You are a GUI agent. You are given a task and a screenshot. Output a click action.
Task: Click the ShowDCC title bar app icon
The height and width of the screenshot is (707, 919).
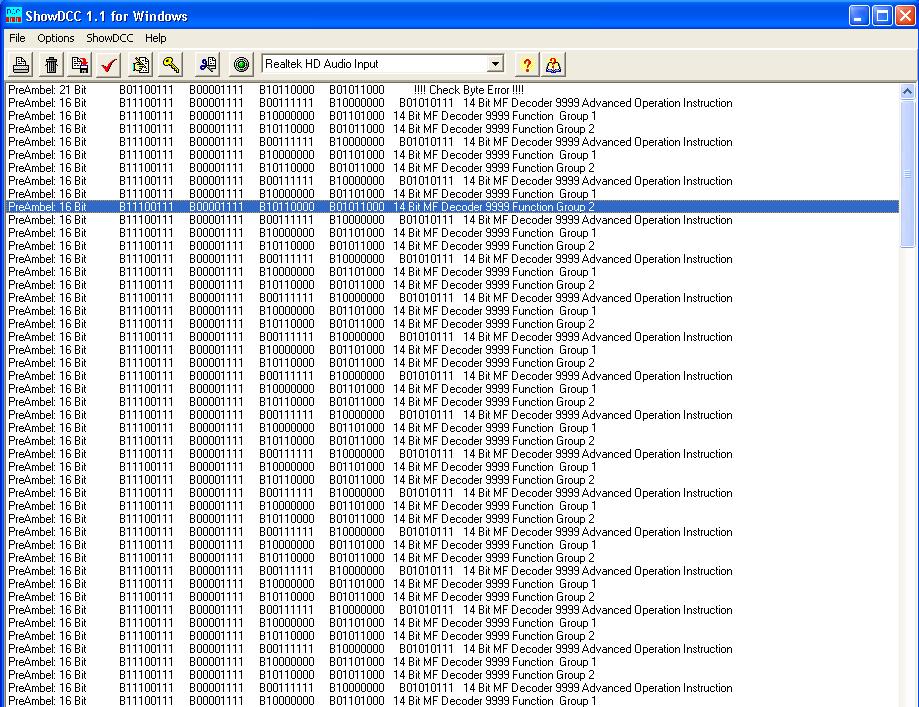[13, 16]
